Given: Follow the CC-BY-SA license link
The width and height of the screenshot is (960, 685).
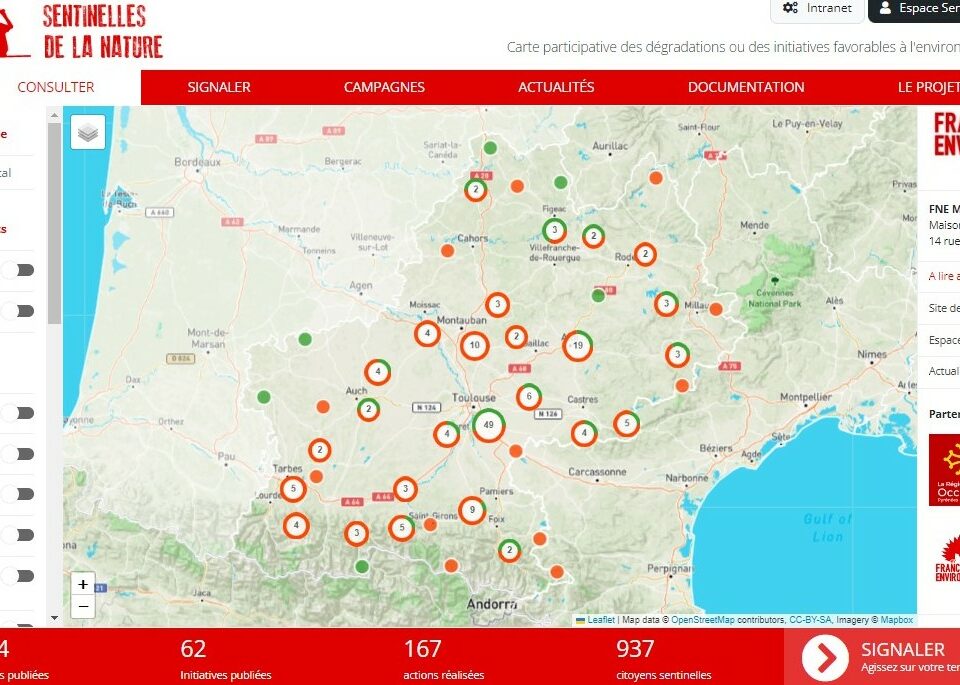Looking at the screenshot, I should (x=810, y=619).
